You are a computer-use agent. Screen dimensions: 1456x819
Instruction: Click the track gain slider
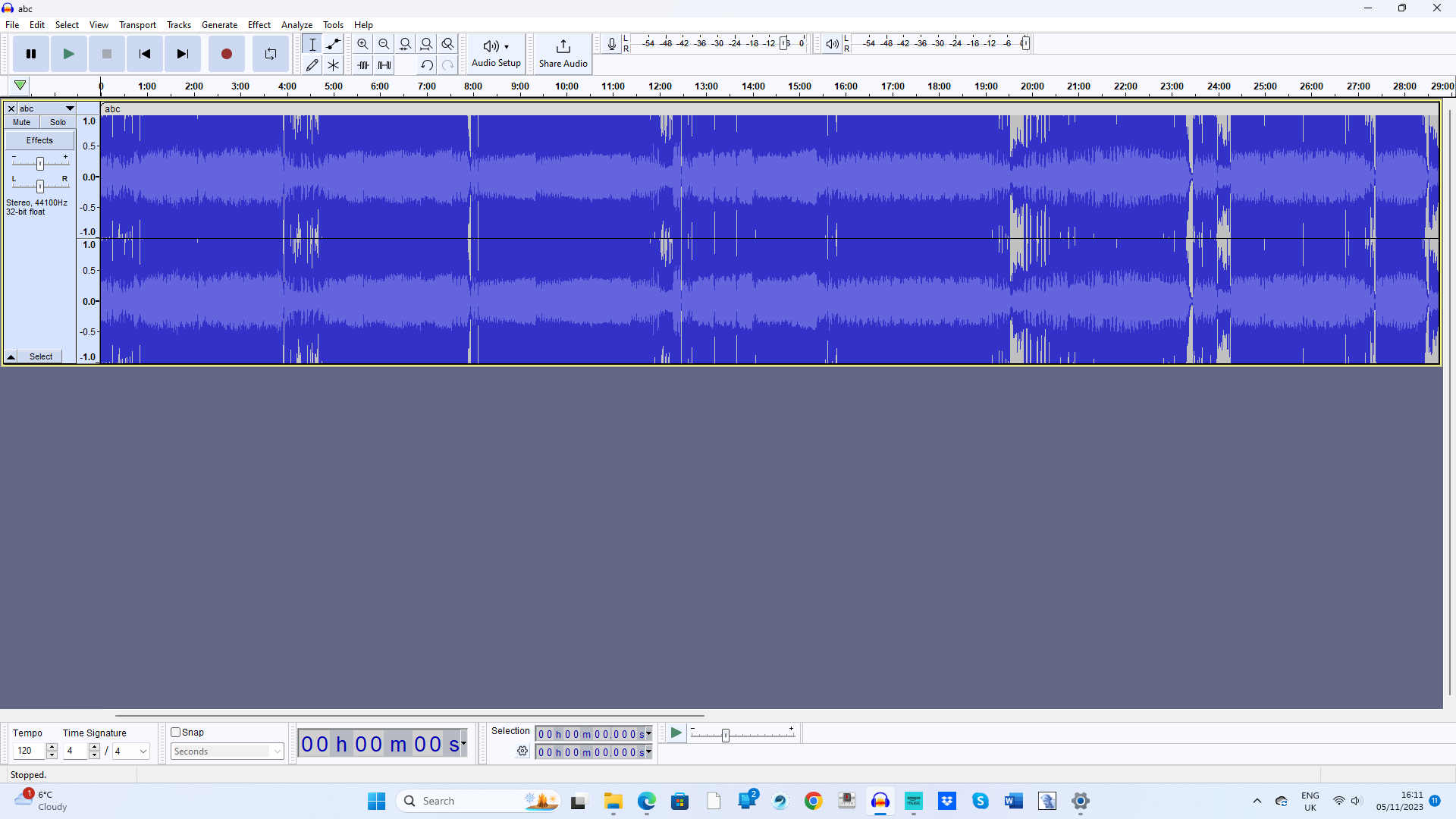pos(40,163)
